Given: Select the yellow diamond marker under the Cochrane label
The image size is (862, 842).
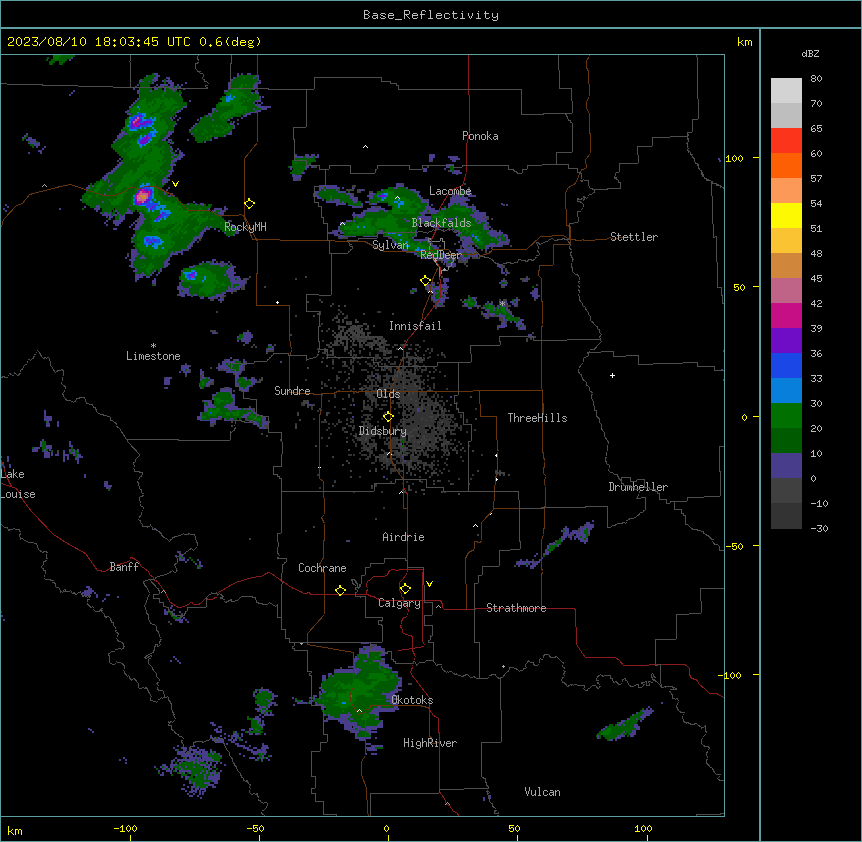Looking at the screenshot, I should tap(340, 590).
